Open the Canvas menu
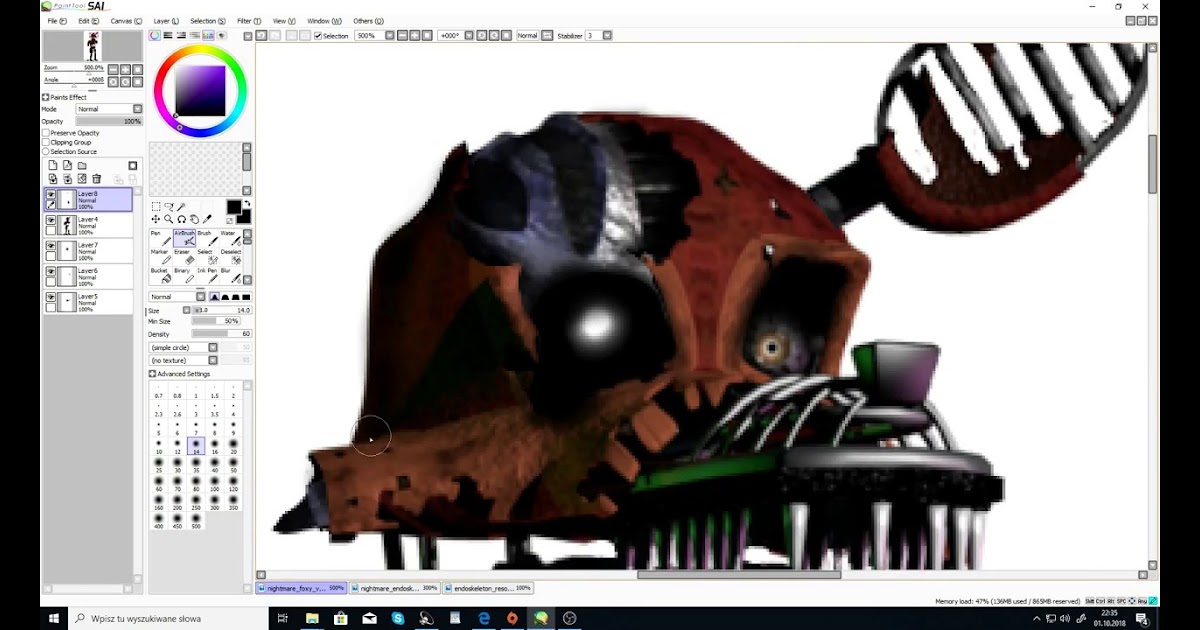 click(126, 21)
